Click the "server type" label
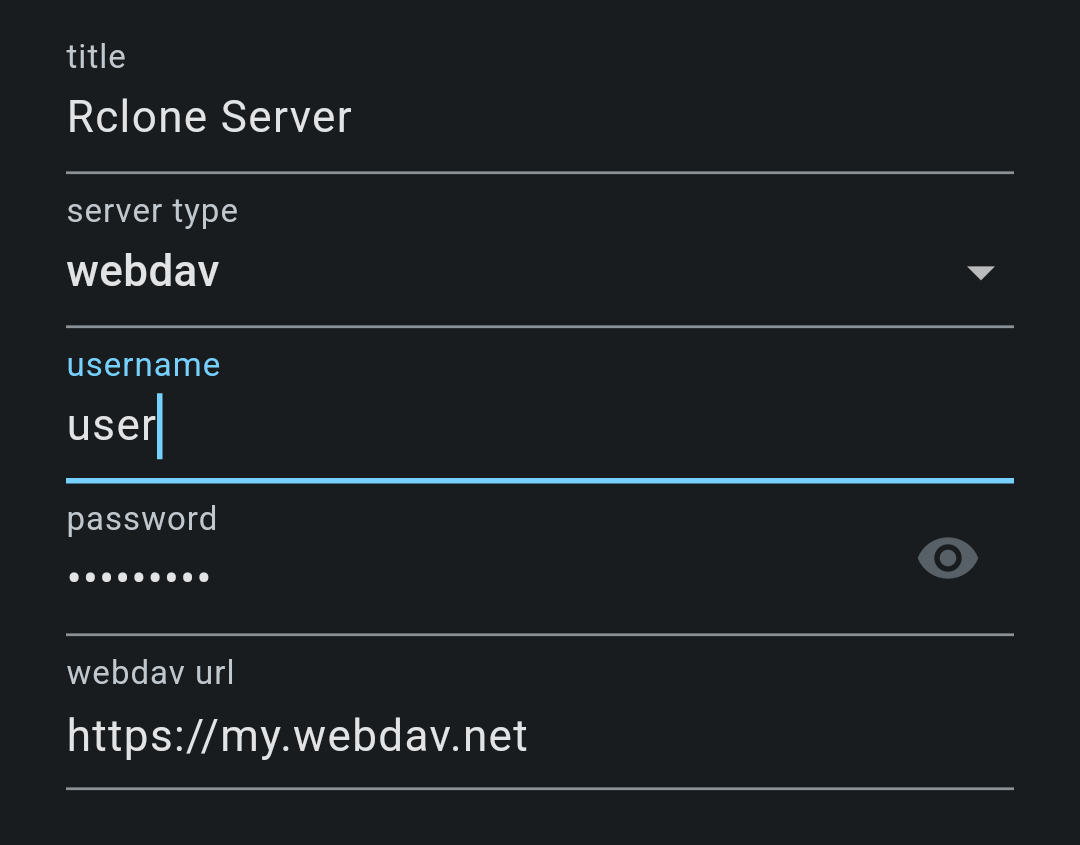The height and width of the screenshot is (845, 1080). coord(152,212)
